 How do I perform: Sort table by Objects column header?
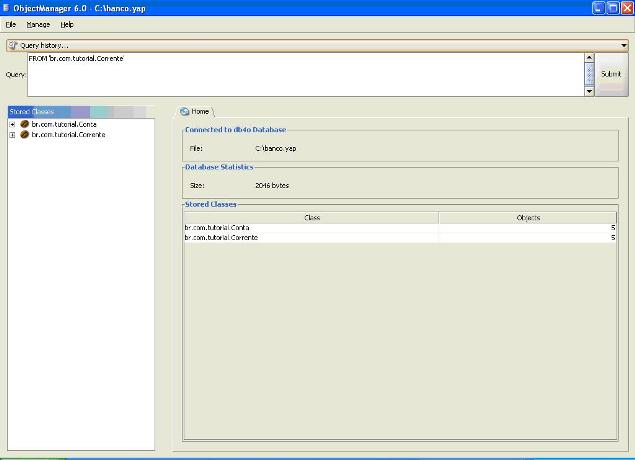[527, 217]
